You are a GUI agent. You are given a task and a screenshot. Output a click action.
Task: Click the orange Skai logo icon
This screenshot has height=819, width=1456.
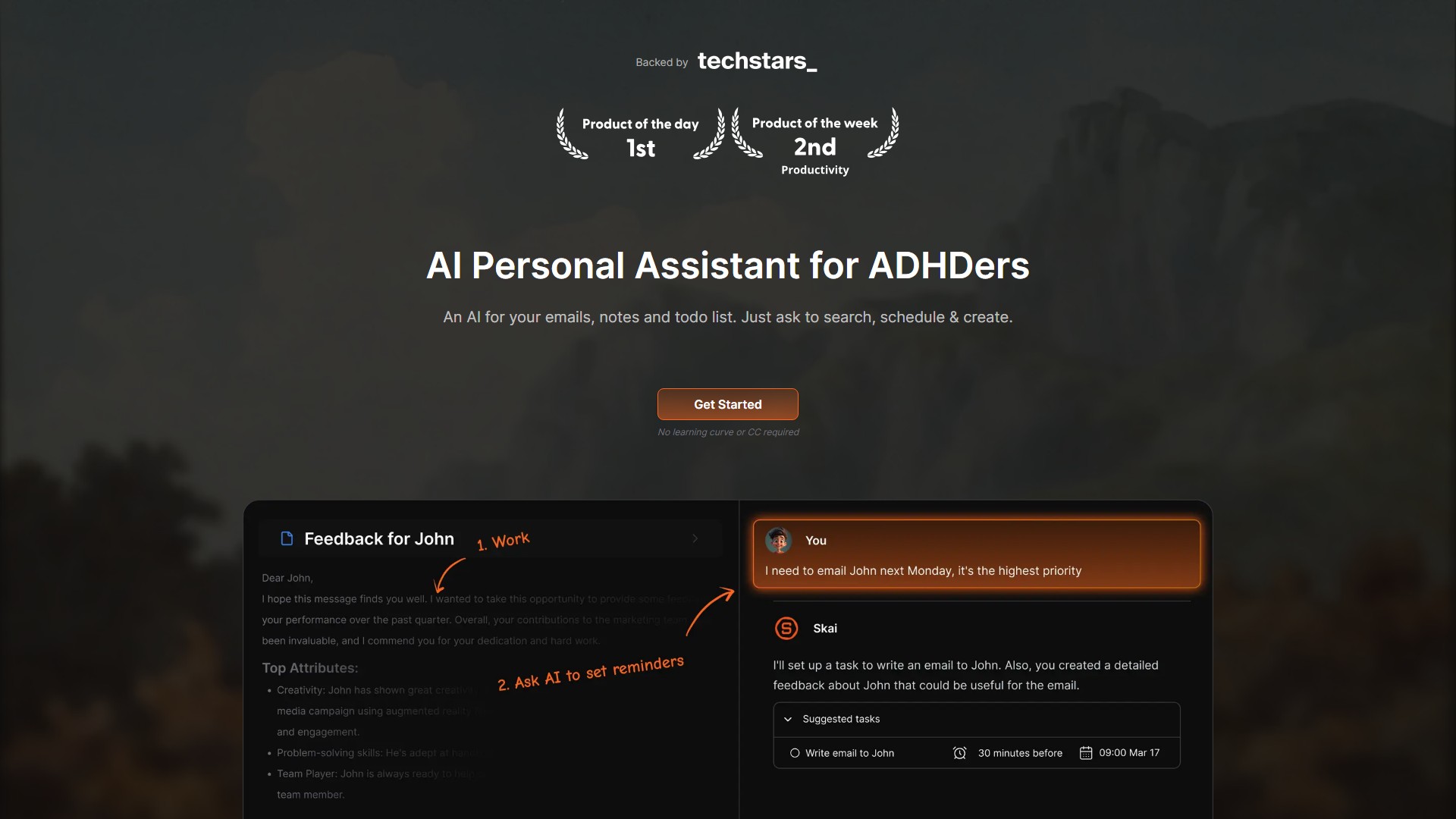pyautogui.click(x=786, y=628)
